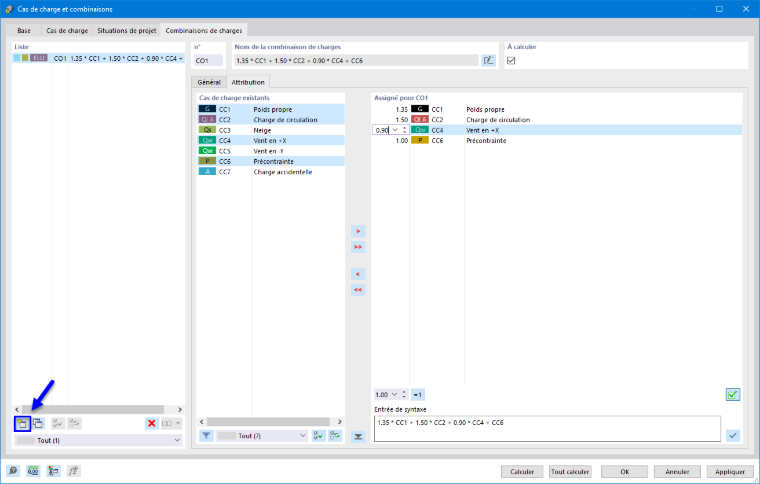Click the combination name field
760x484 pixels.
(x=356, y=61)
